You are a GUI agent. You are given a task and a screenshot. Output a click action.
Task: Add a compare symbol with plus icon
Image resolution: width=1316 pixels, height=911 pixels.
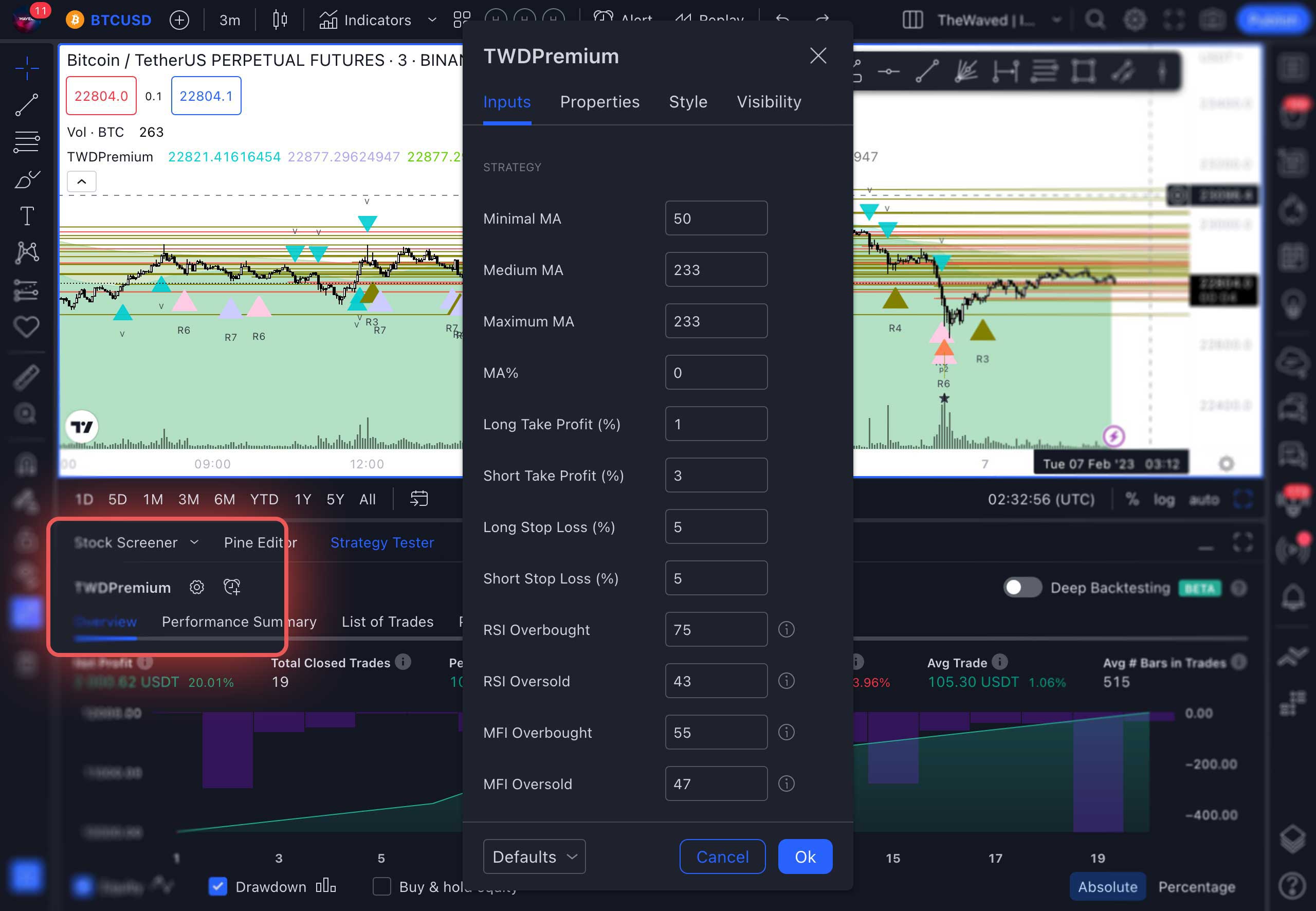coord(179,21)
